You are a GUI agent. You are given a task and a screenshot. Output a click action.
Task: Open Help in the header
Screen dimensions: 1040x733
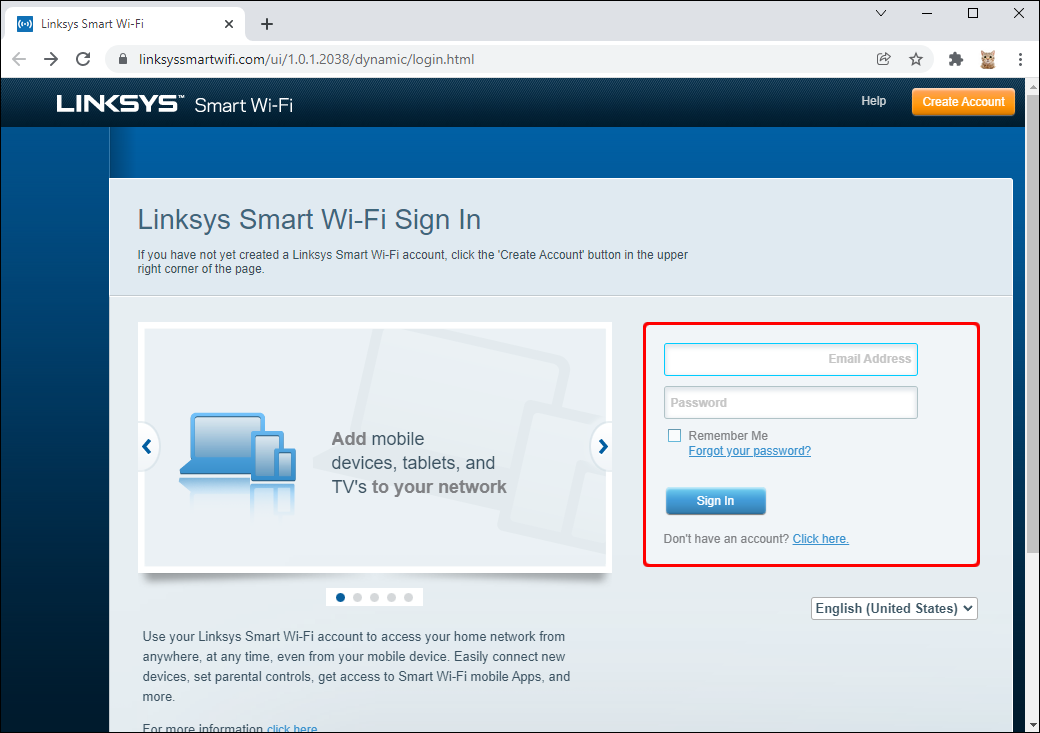tap(874, 101)
